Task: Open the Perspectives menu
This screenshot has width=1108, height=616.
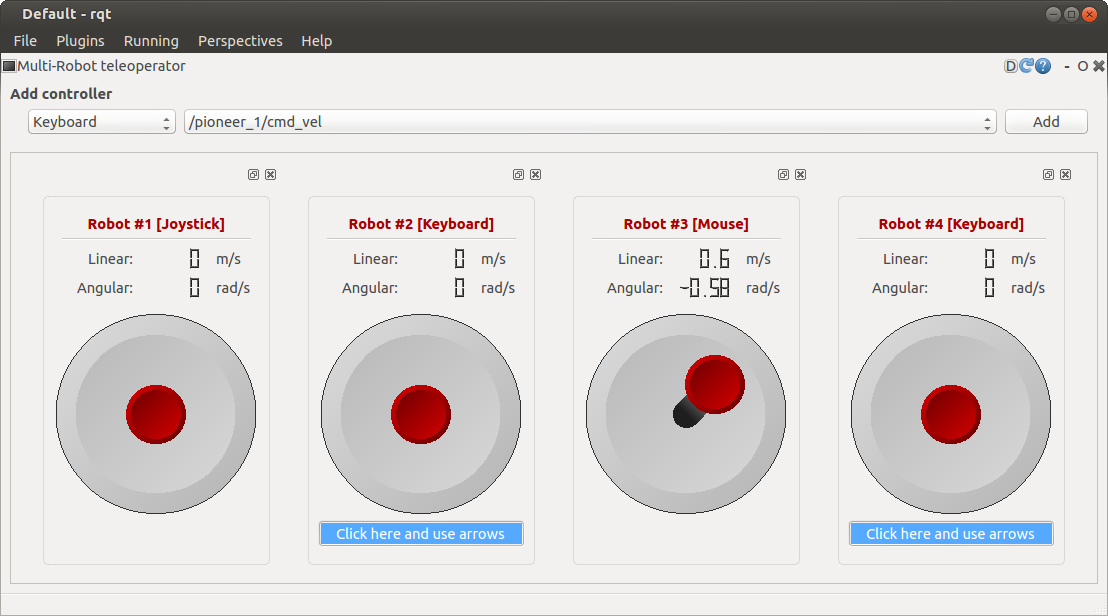Action: pyautogui.click(x=240, y=41)
